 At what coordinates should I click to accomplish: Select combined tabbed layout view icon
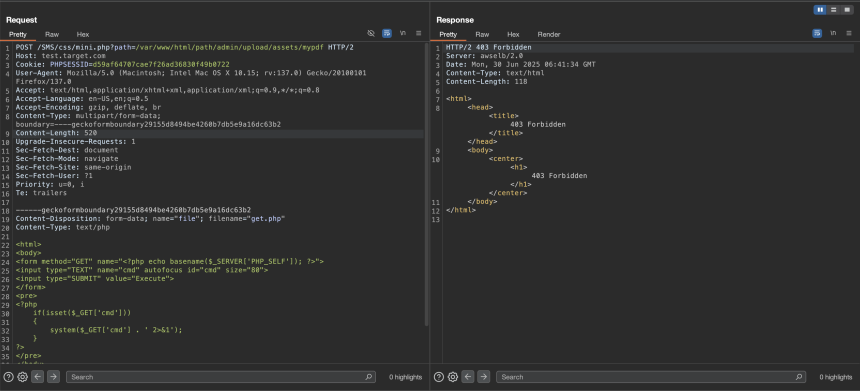tap(847, 10)
